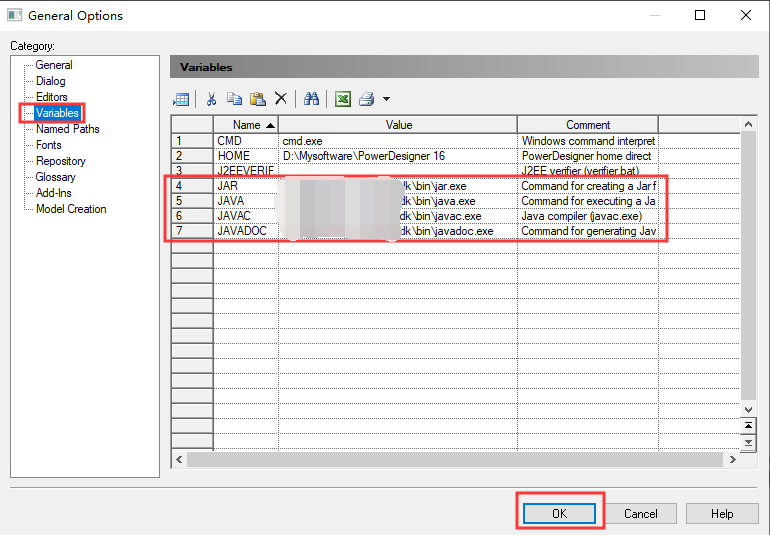
Task: Click the jump-to-last-row scroll button
Action: pyautogui.click(x=748, y=443)
